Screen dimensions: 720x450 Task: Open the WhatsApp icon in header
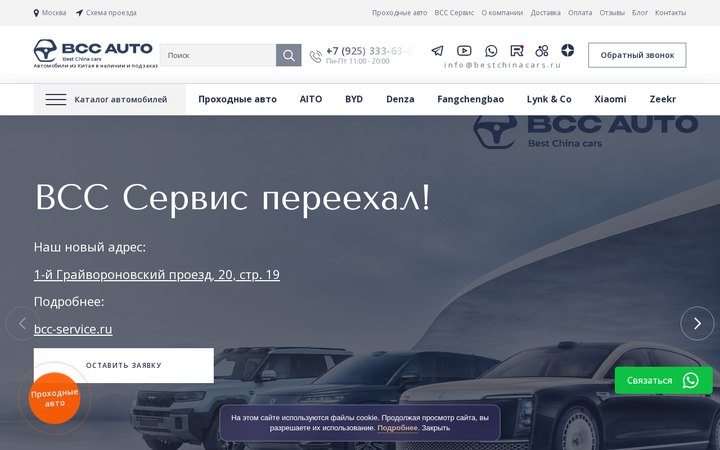491,51
